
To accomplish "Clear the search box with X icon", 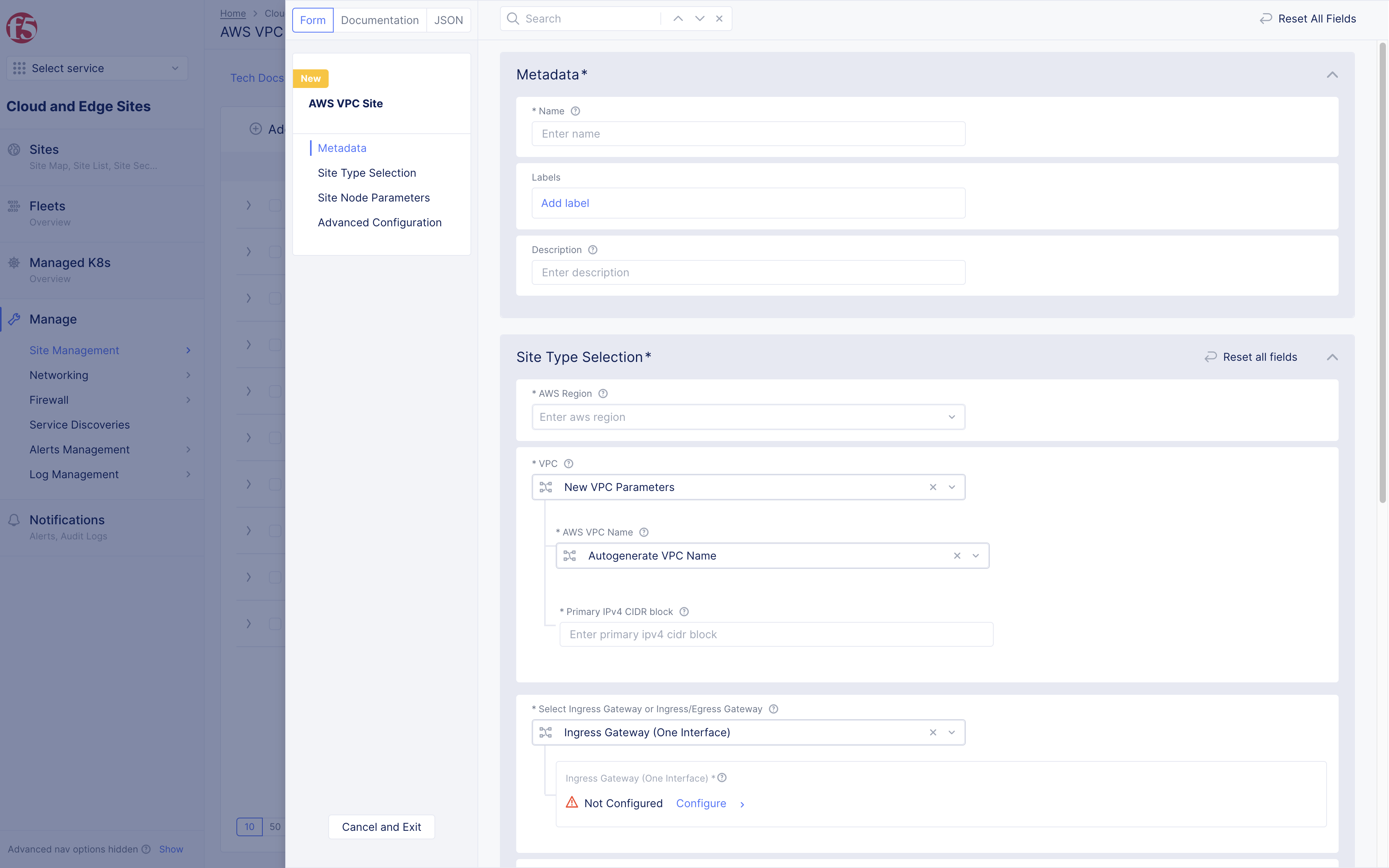I will pyautogui.click(x=719, y=19).
